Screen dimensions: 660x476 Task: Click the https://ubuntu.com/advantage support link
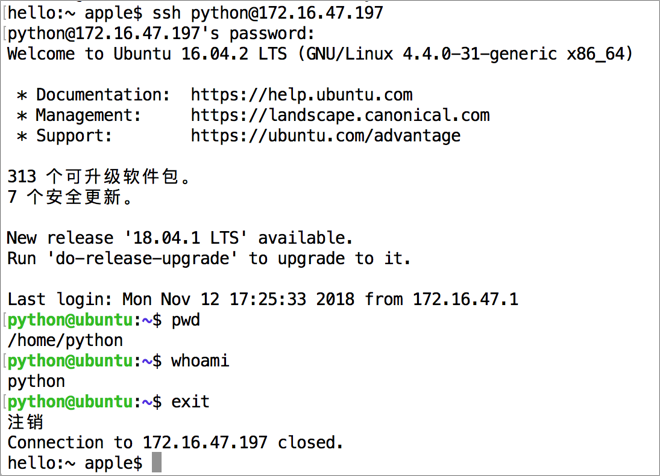325,135
